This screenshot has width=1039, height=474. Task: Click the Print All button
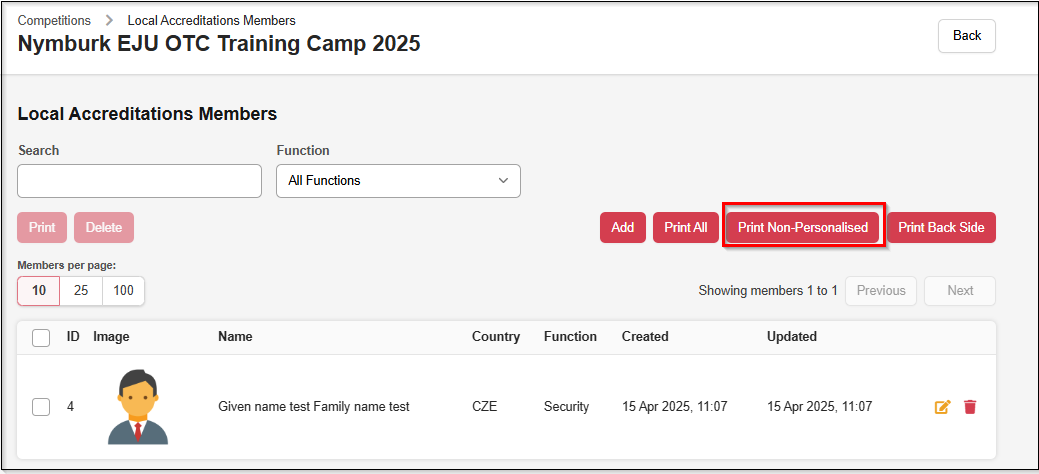686,227
